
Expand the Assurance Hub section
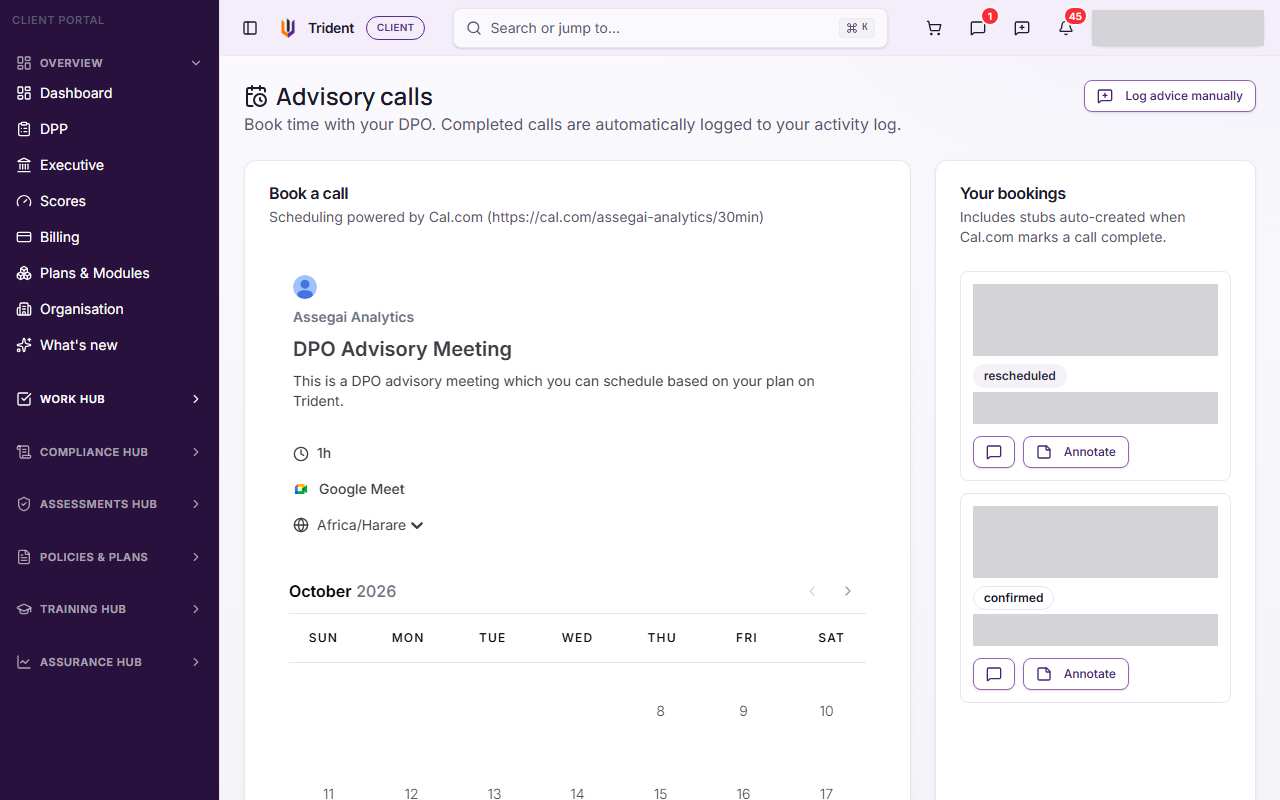pyautogui.click(x=109, y=662)
